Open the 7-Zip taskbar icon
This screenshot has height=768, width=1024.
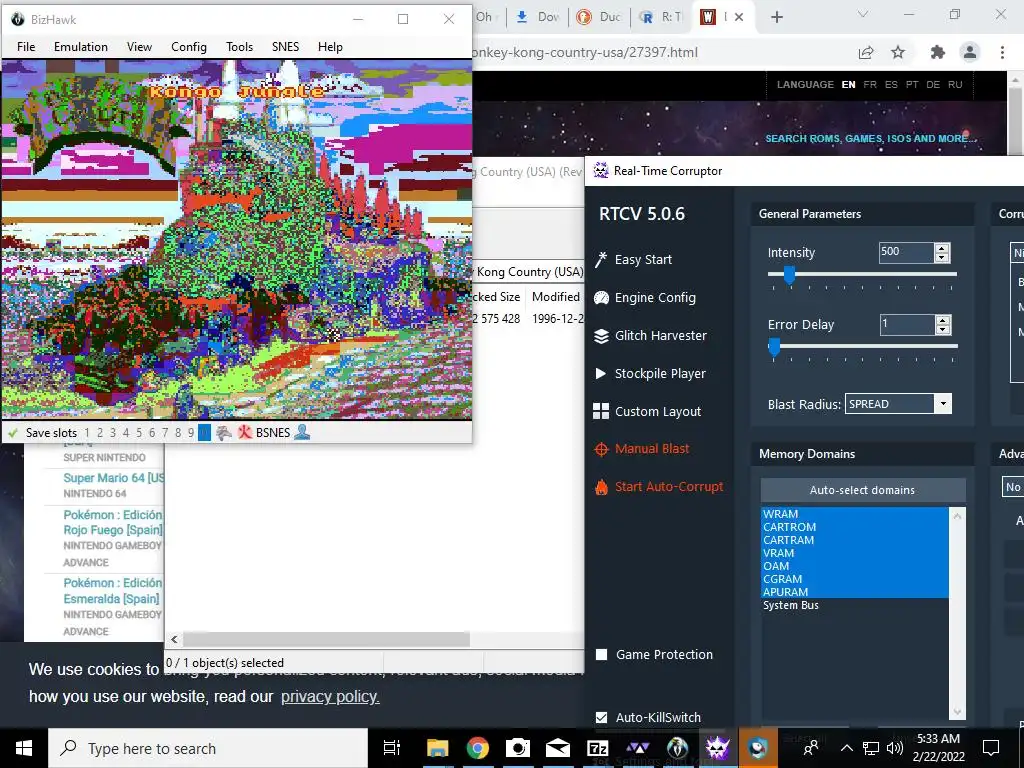pyautogui.click(x=598, y=748)
